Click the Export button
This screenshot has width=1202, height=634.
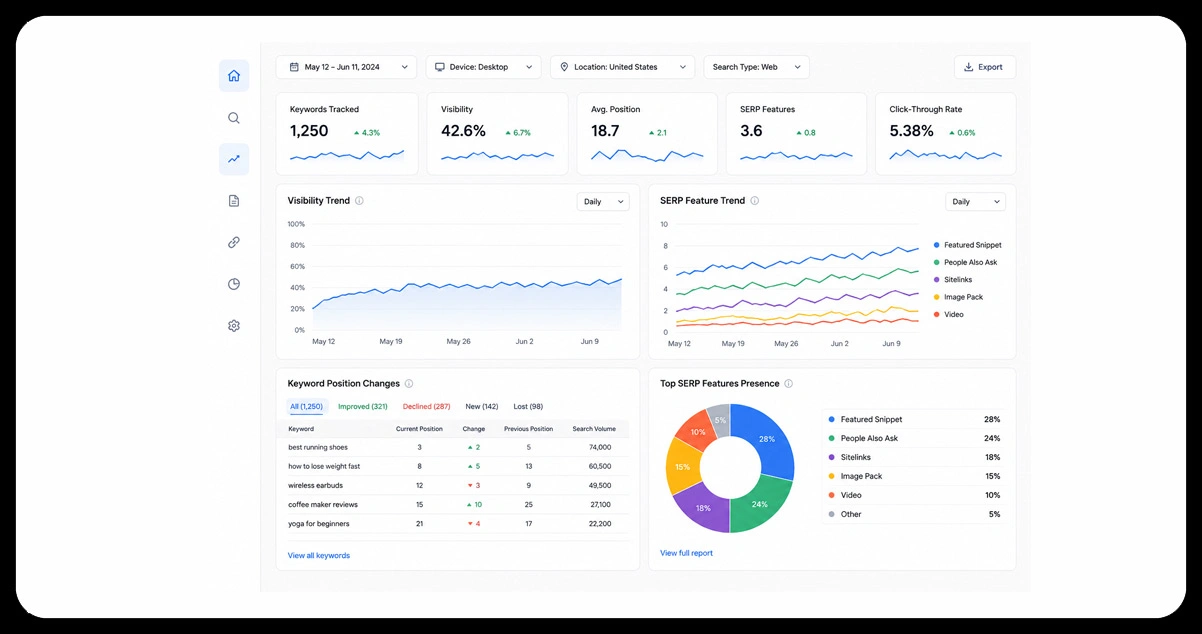point(984,67)
